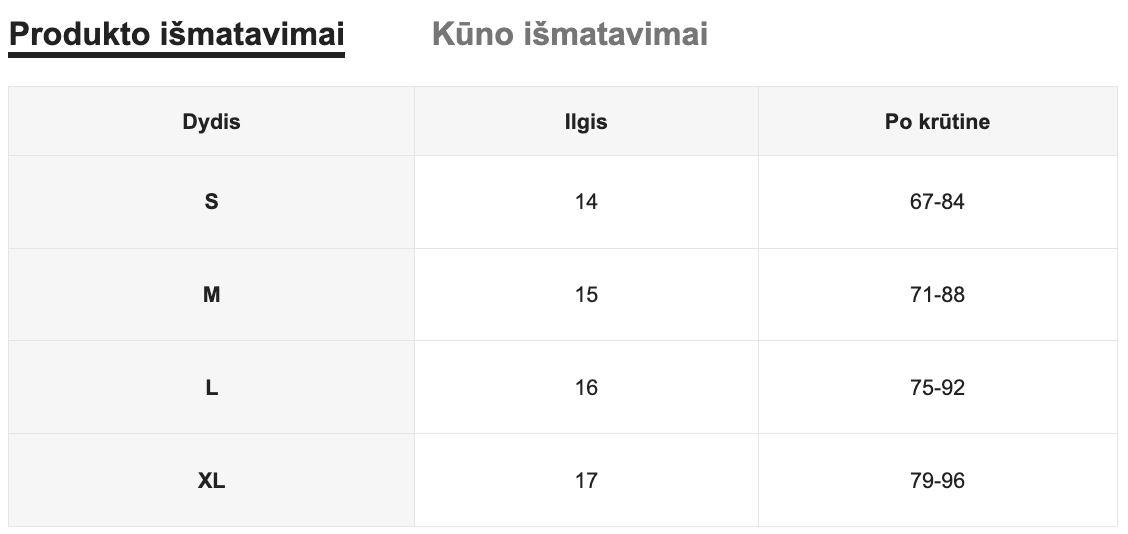
Task: Select the Produkto išmatavimai tab
Action: 176,34
